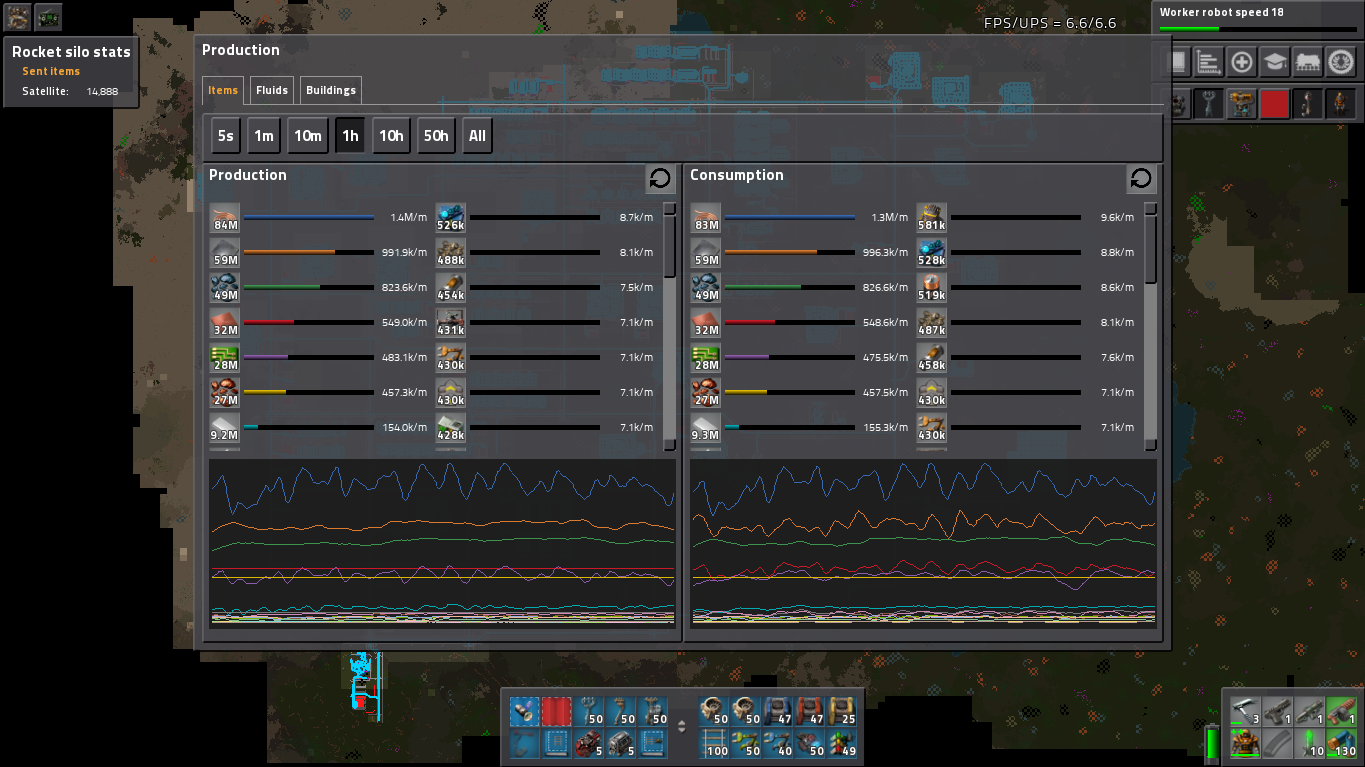Select the 488k item in Production
Image resolution: width=1365 pixels, height=767 pixels.
pyautogui.click(x=451, y=253)
